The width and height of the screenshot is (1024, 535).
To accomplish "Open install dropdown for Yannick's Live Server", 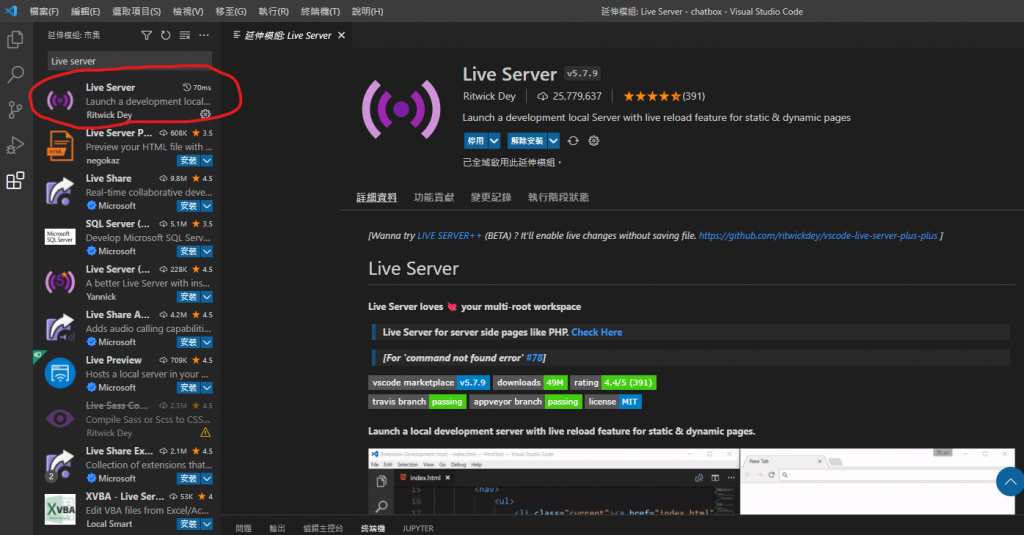I will (207, 297).
